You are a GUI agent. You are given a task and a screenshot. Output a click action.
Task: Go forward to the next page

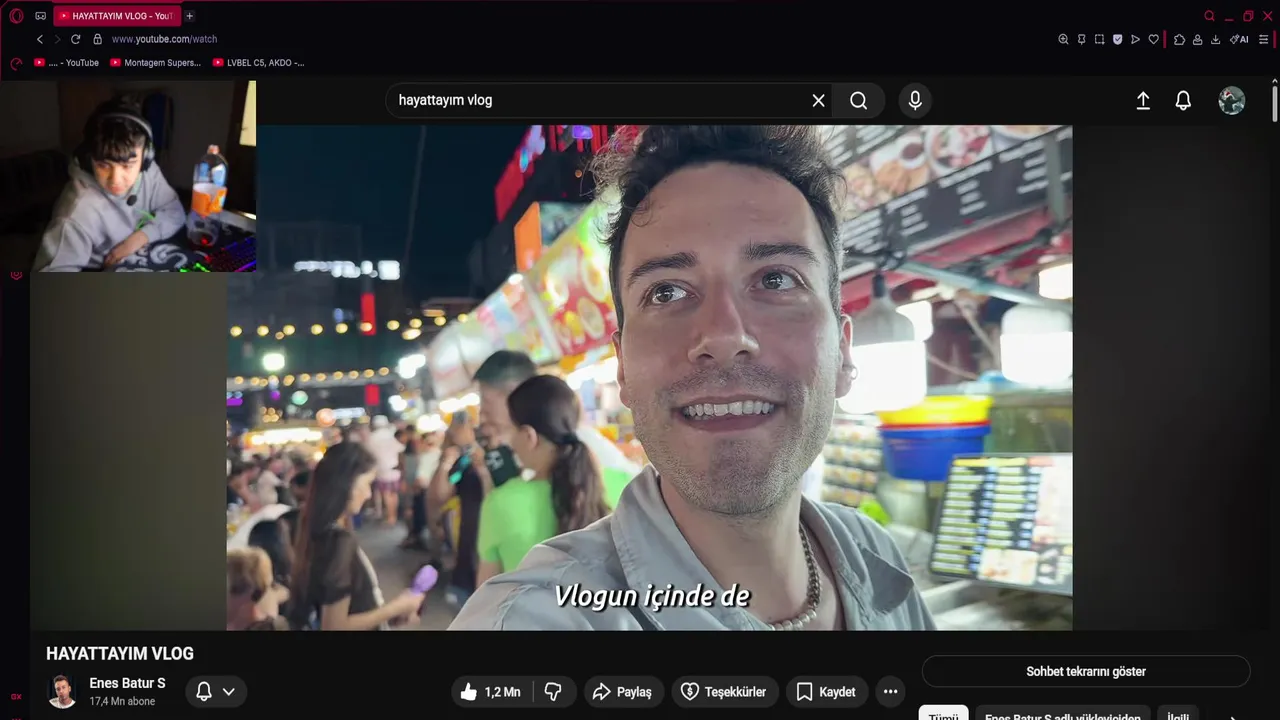[57, 39]
